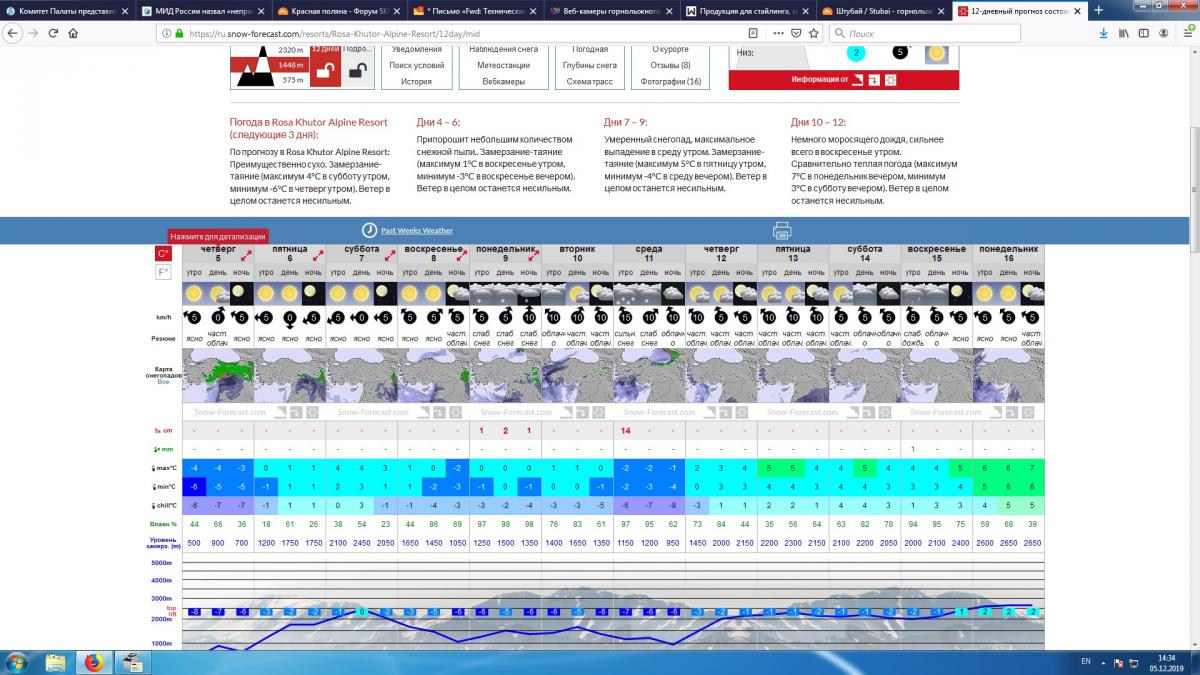Open the Схема трасс link
The width and height of the screenshot is (1200, 675).
point(590,81)
